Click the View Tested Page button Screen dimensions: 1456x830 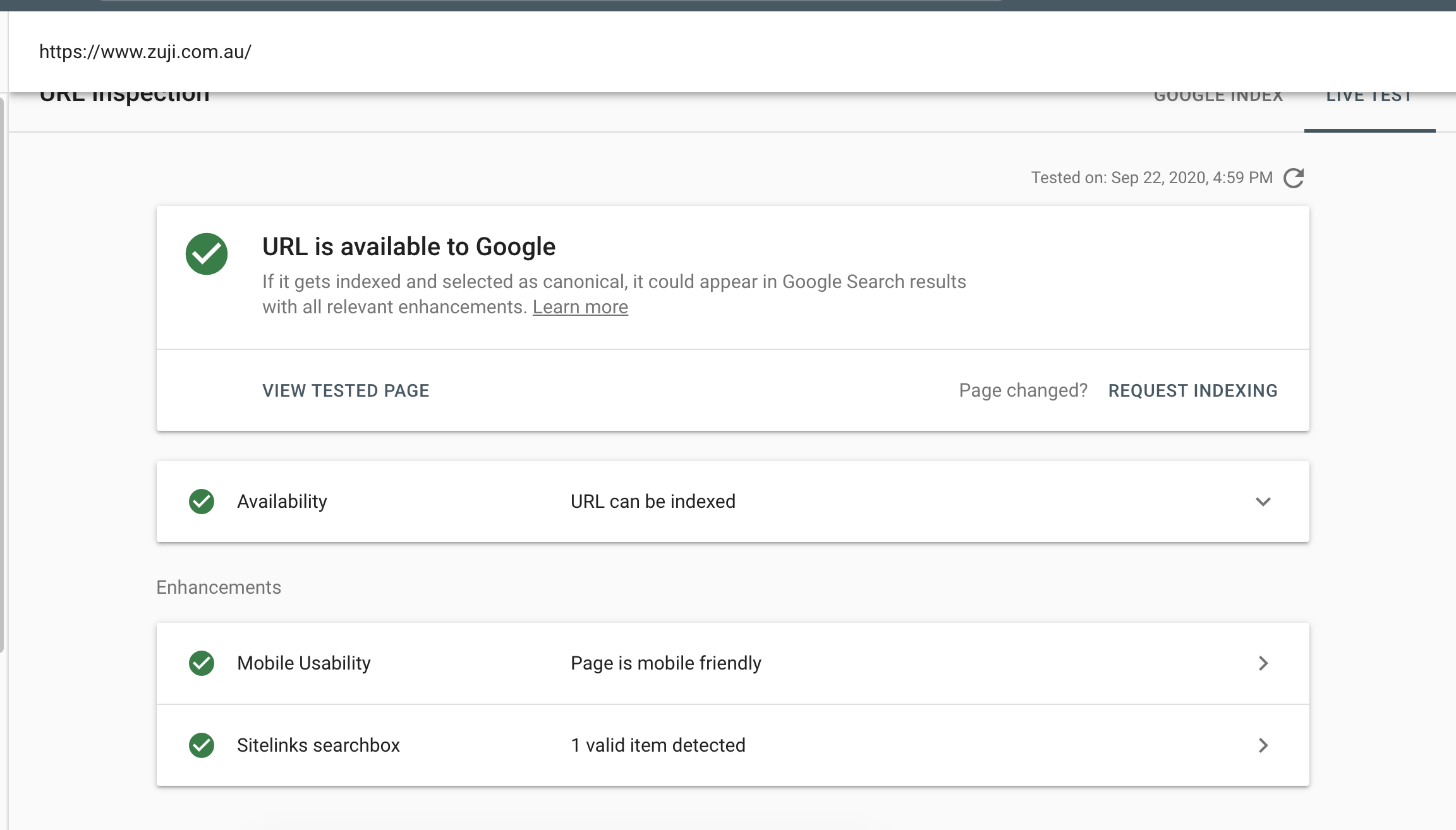(346, 390)
